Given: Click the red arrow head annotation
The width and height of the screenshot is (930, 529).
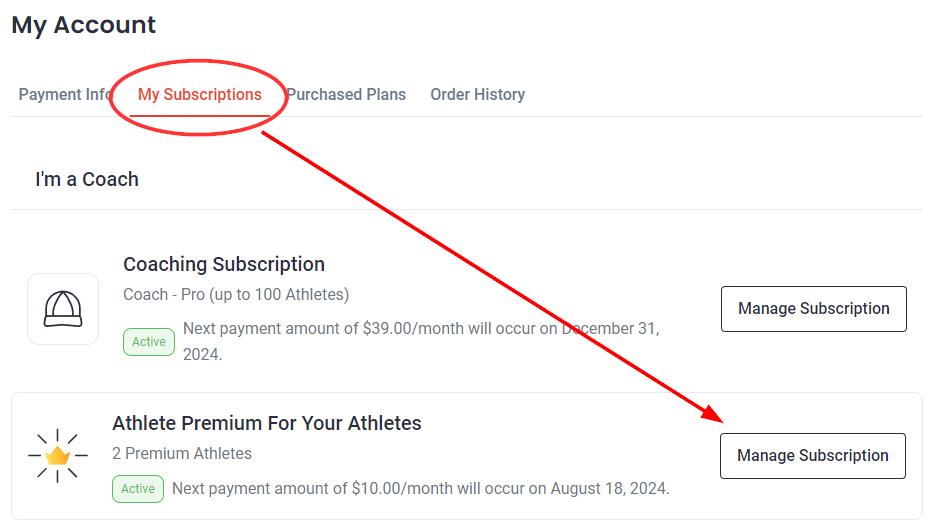Looking at the screenshot, I should pos(712,414).
